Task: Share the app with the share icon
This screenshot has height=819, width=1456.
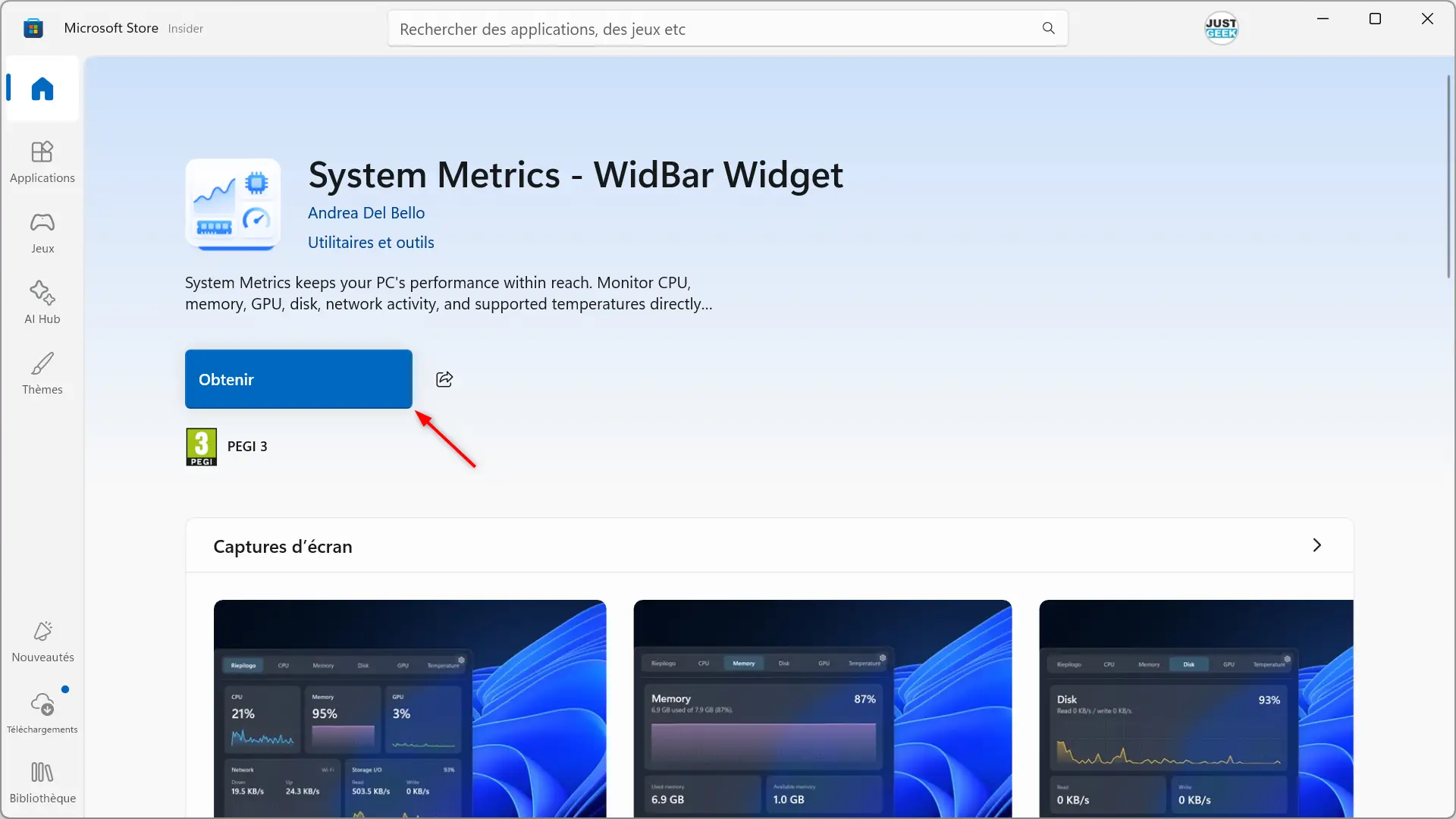Action: tap(444, 379)
